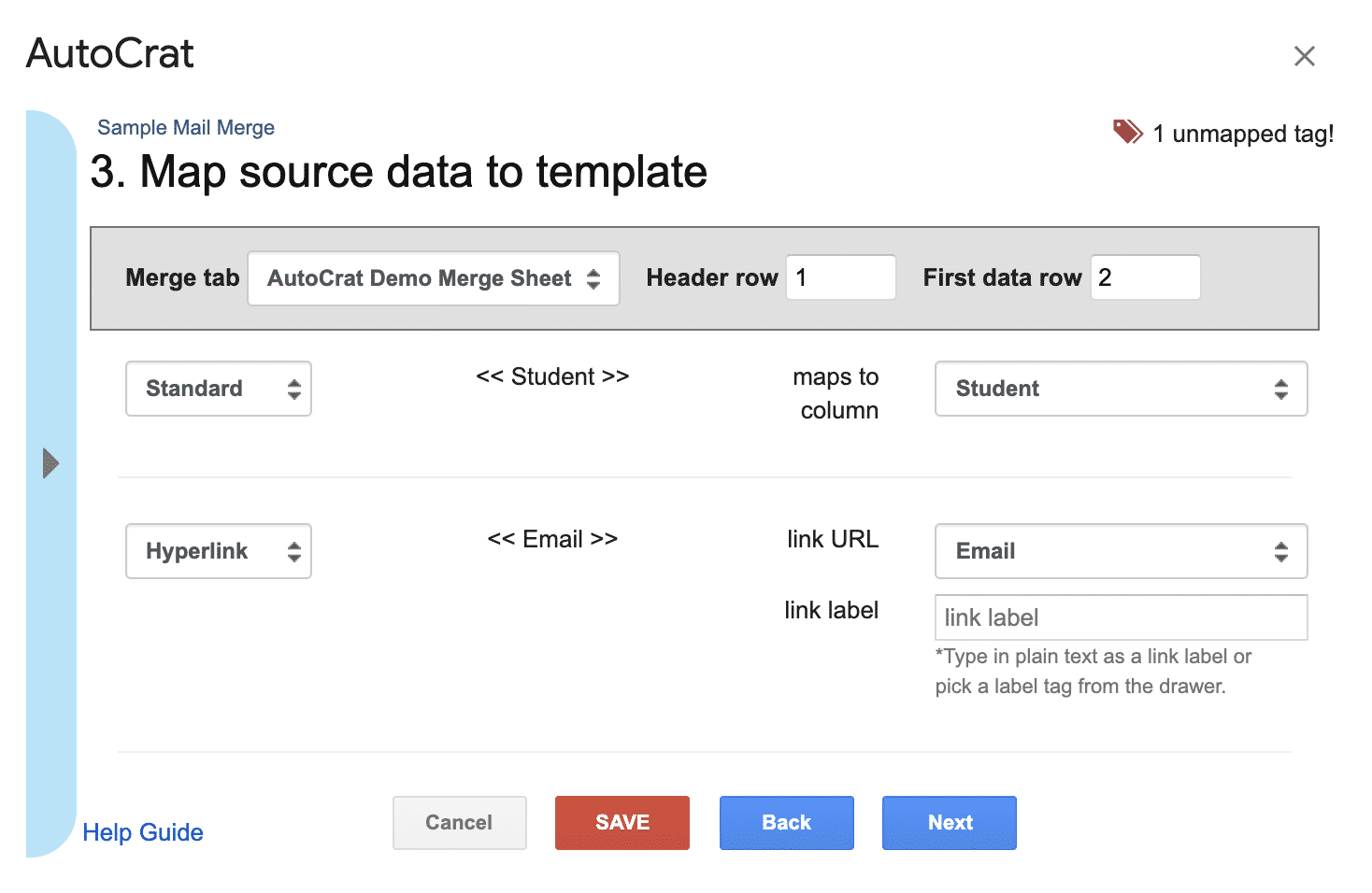The image size is (1372, 893).
Task: Click the Cancel button
Action: click(x=459, y=823)
